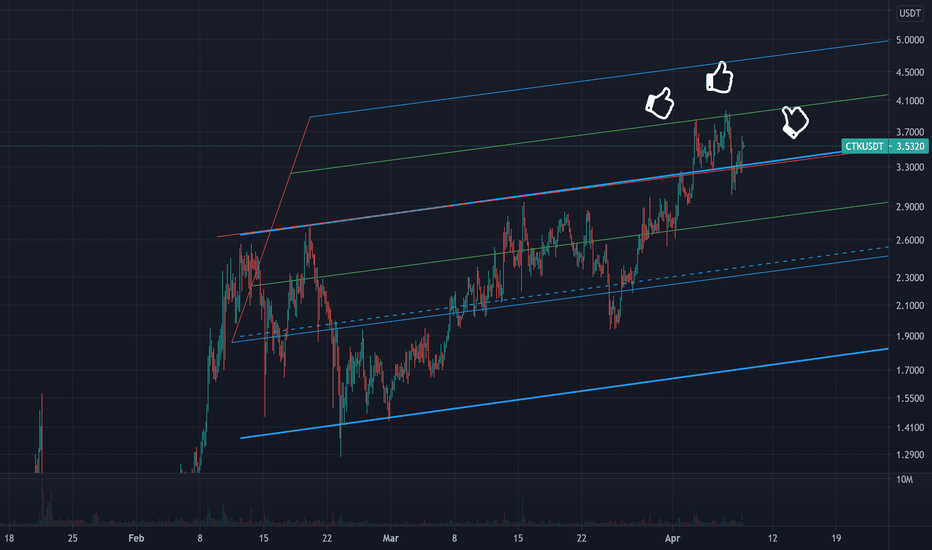The image size is (932, 550).
Task: Click the Apr label on time axis
Action: coord(672,538)
